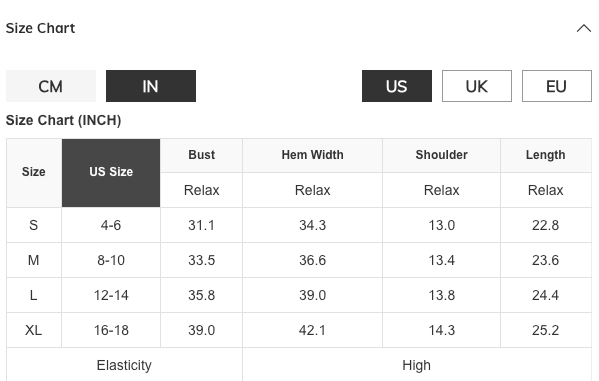Screen dimensions: 599x381
Task: Click the Elasticity row label
Action: click(124, 365)
